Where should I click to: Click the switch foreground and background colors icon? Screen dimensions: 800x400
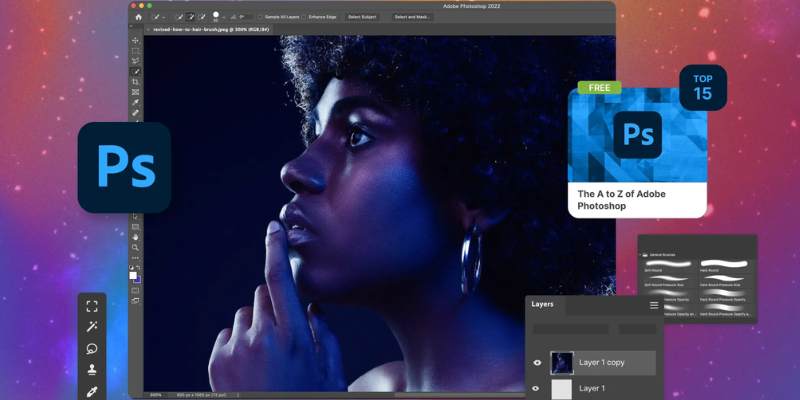(x=138, y=268)
